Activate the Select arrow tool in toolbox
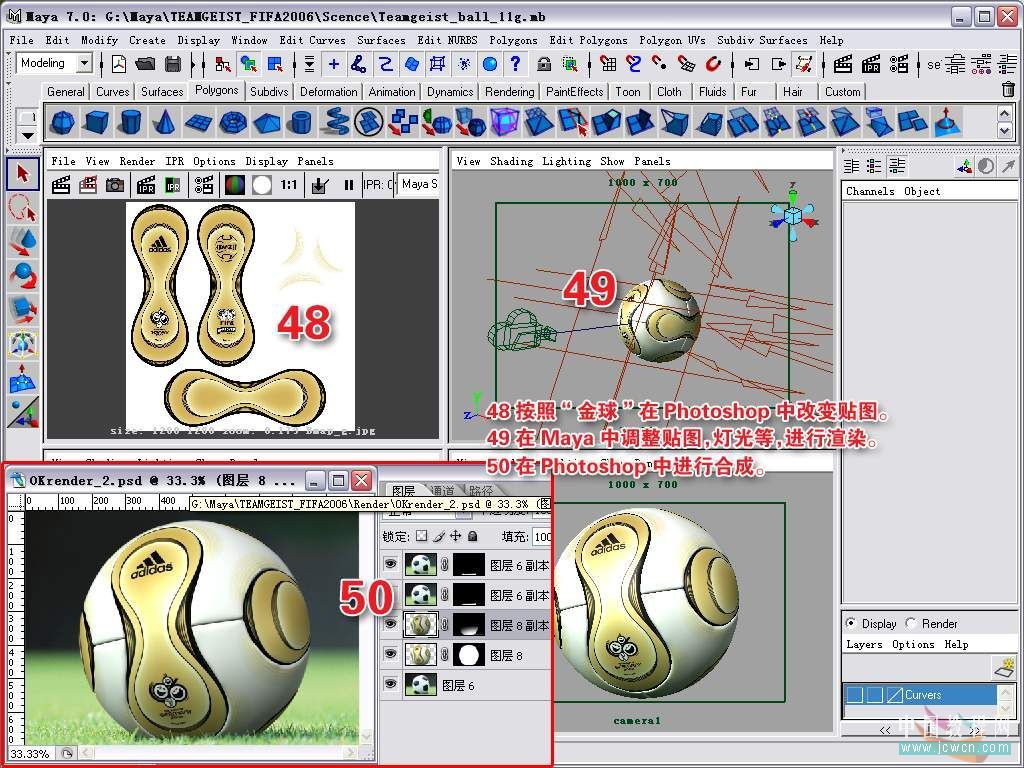This screenshot has width=1024, height=768. click(x=23, y=174)
